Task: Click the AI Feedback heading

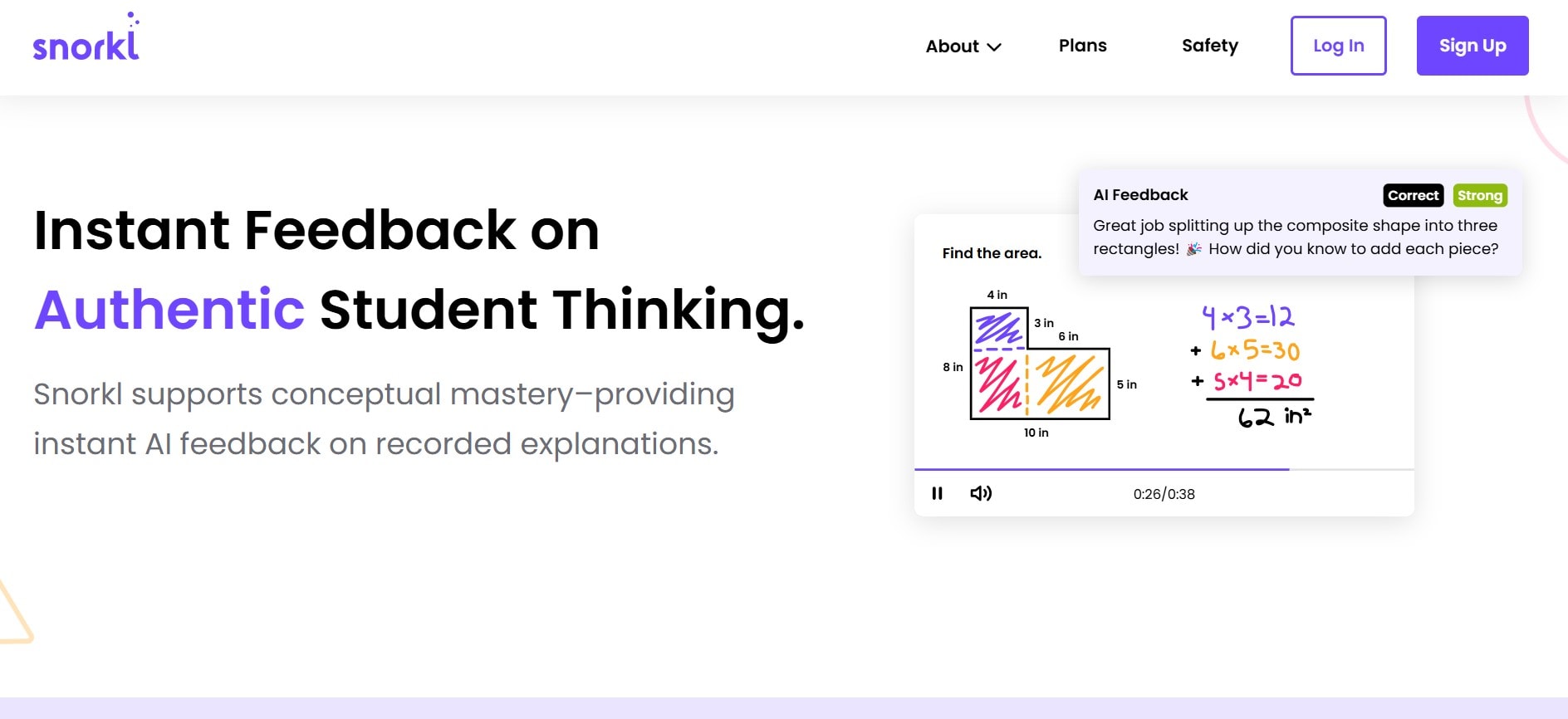Action: 1140,195
